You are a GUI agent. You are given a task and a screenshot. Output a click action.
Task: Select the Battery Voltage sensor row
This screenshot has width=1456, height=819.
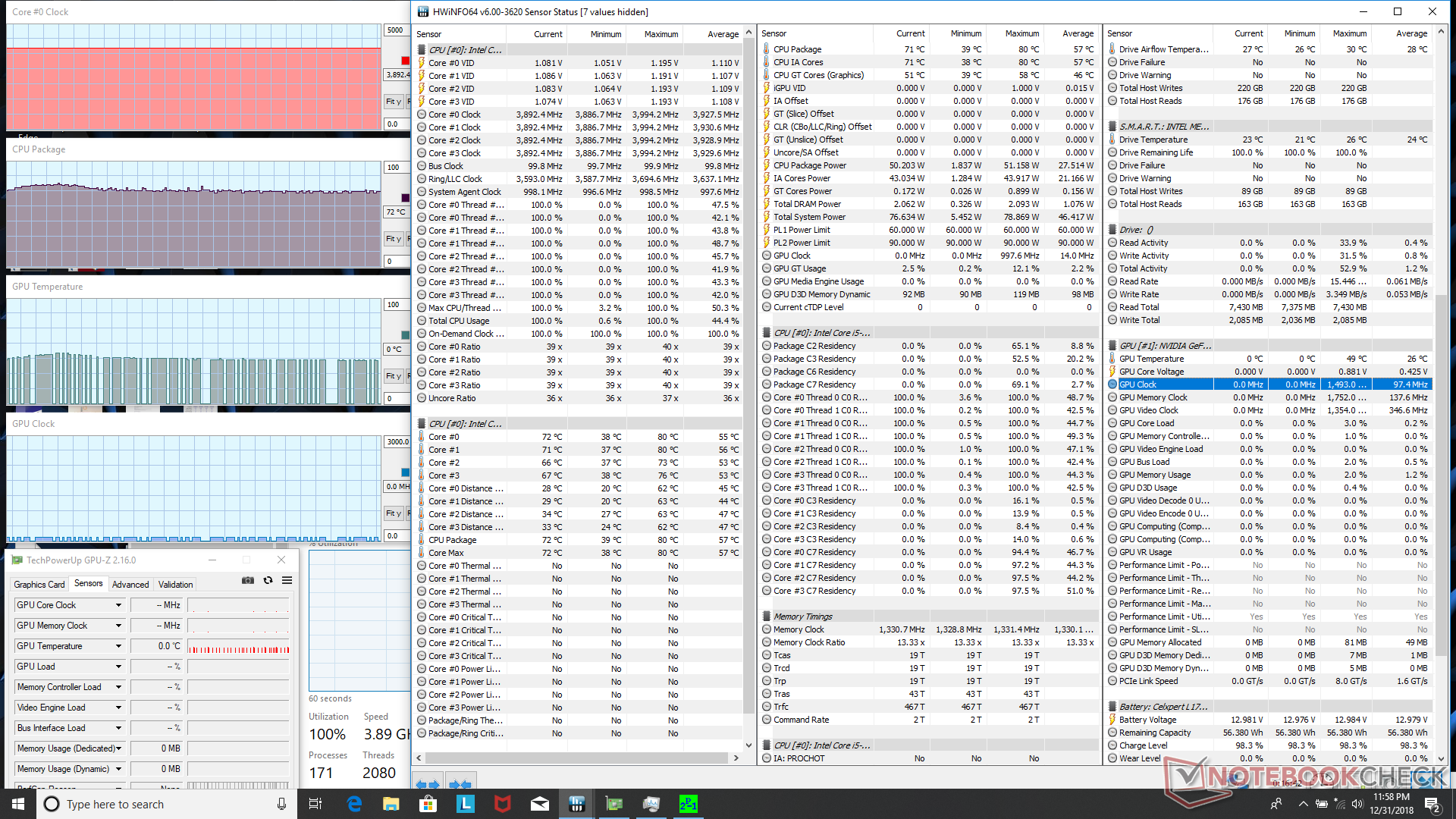pos(1270,720)
